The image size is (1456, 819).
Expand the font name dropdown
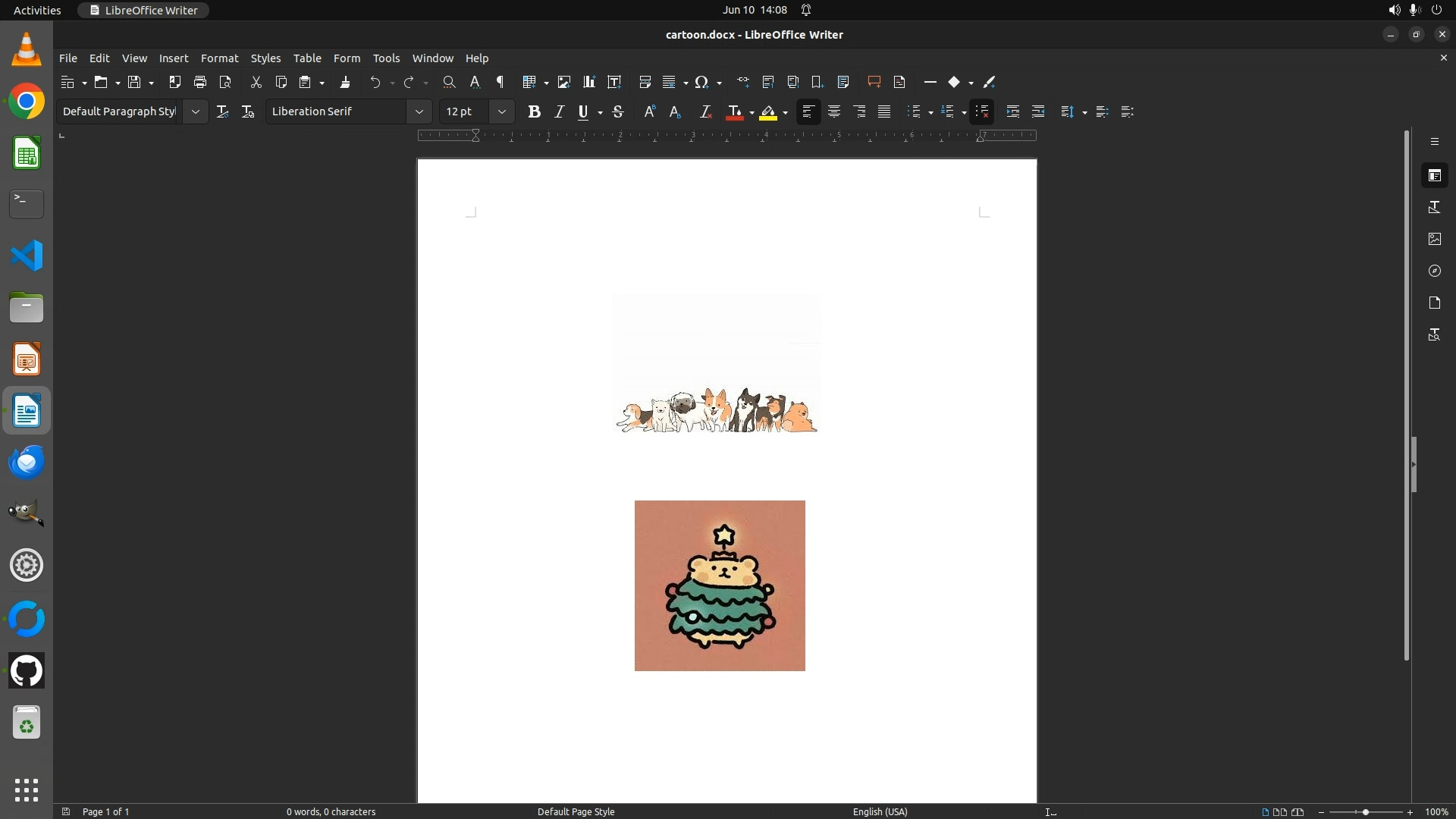click(x=419, y=111)
